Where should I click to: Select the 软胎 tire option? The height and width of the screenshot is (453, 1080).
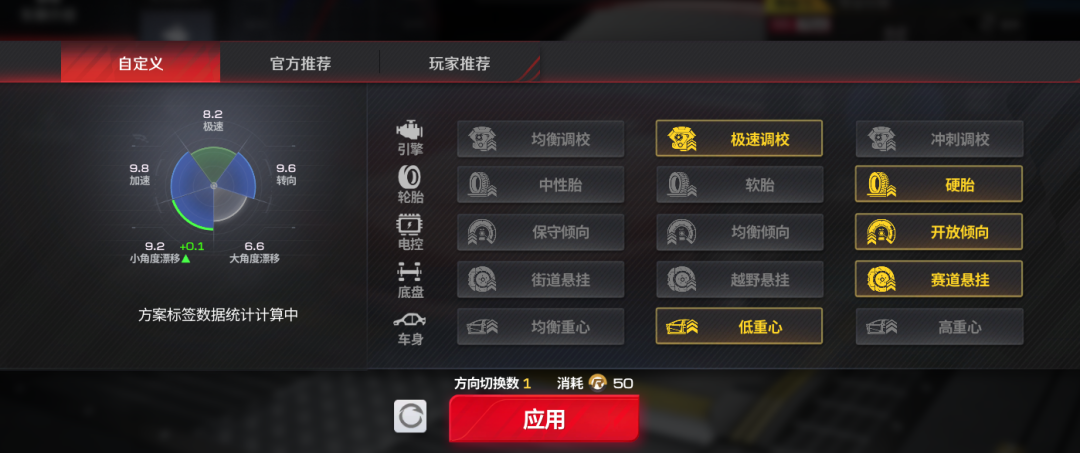[x=739, y=185]
